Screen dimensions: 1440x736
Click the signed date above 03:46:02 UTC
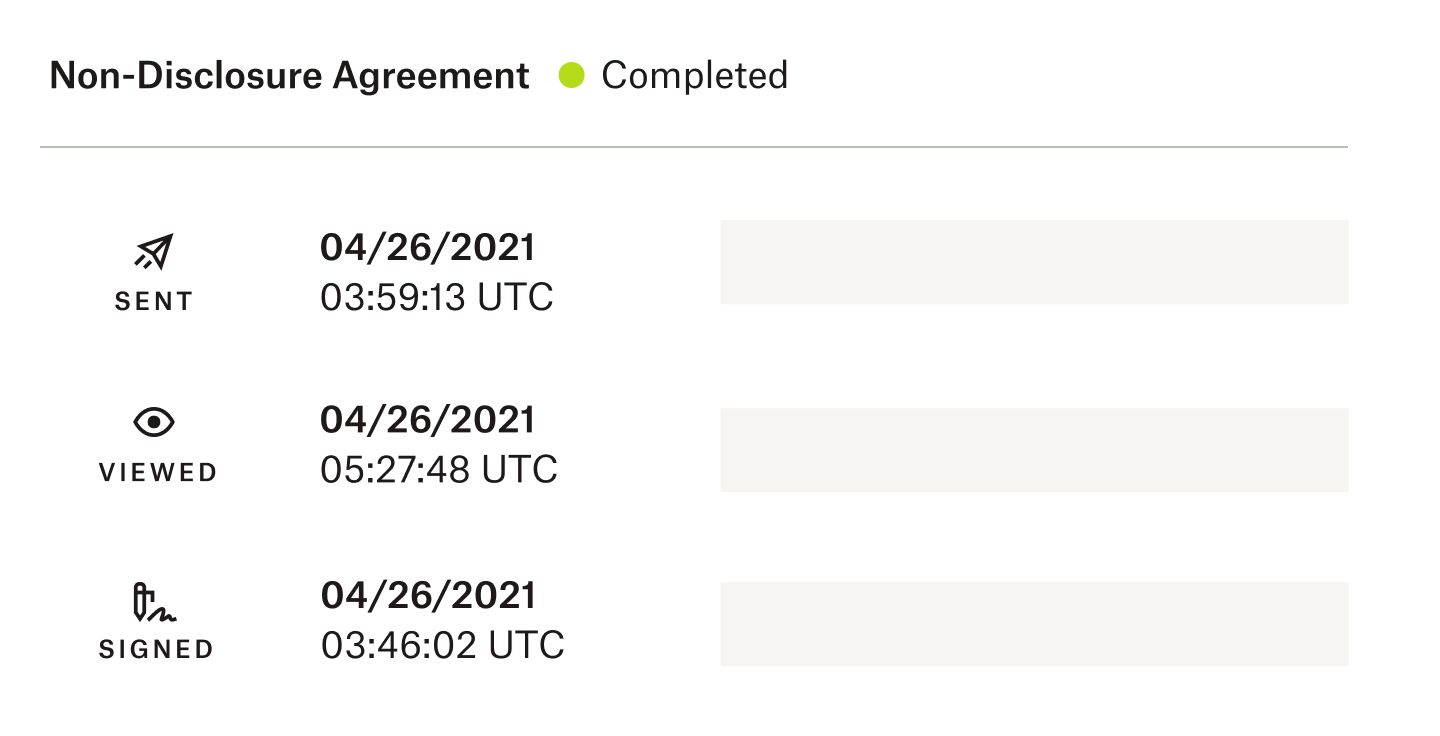pyautogui.click(x=428, y=596)
